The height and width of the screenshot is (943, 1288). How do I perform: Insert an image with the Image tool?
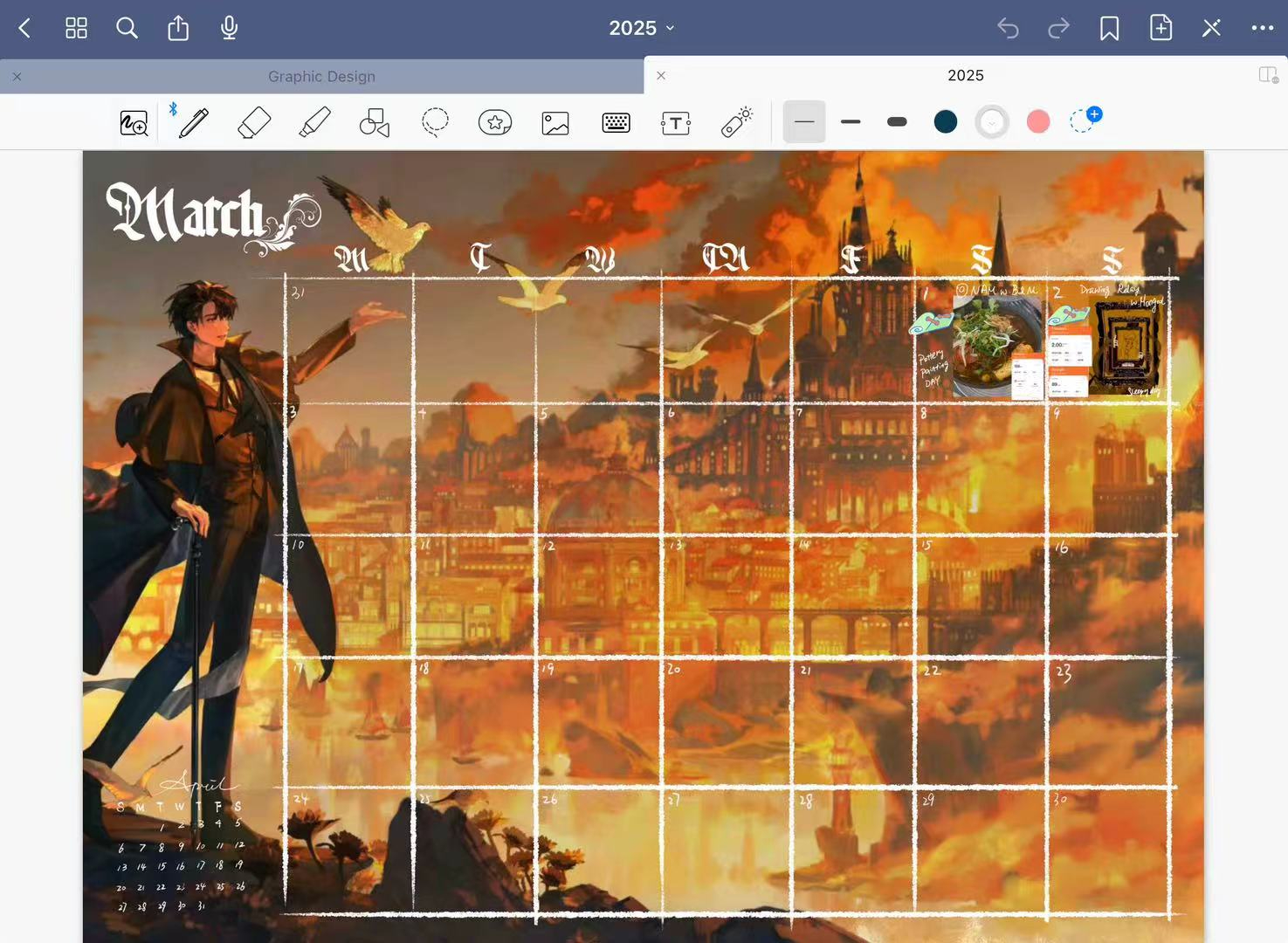point(555,122)
